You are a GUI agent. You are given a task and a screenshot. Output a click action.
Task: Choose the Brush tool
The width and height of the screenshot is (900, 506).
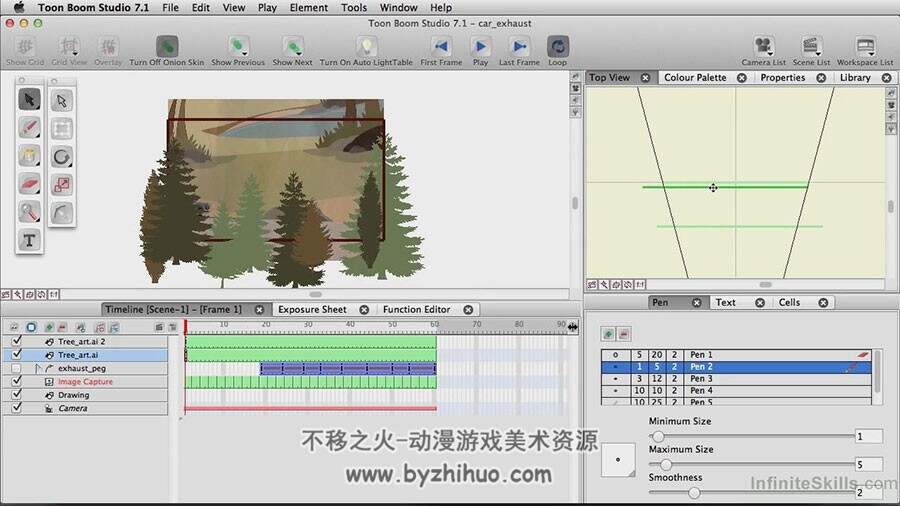(x=29, y=127)
